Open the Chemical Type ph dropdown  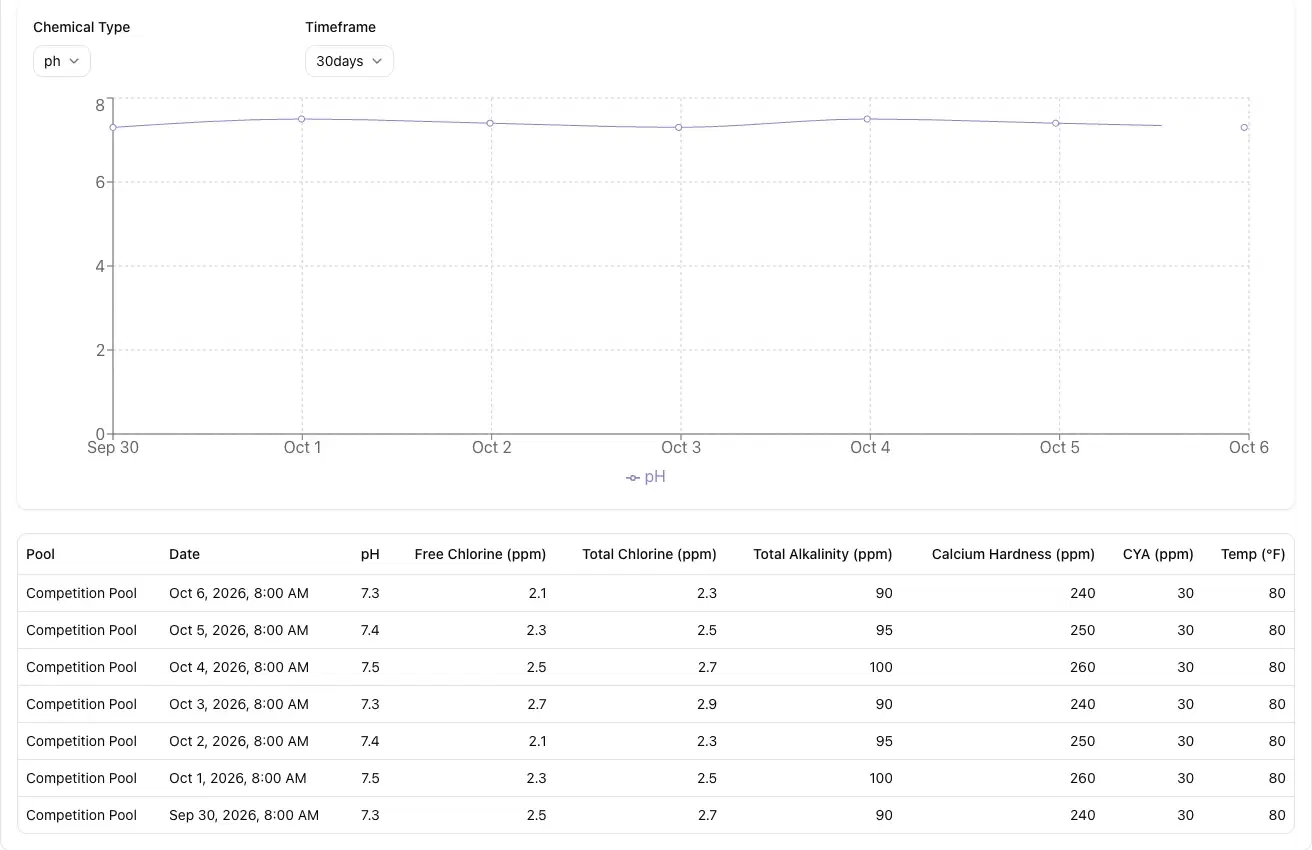pyautogui.click(x=62, y=61)
